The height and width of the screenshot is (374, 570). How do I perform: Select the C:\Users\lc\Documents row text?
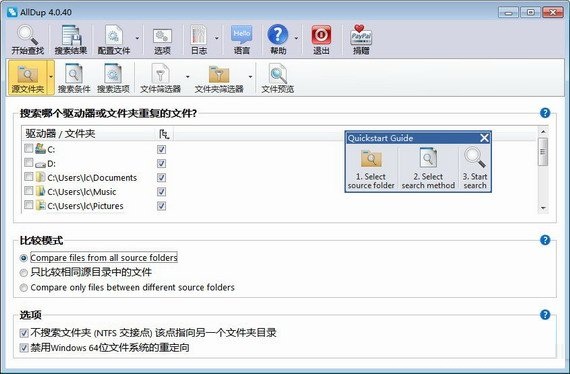[x=92, y=178]
